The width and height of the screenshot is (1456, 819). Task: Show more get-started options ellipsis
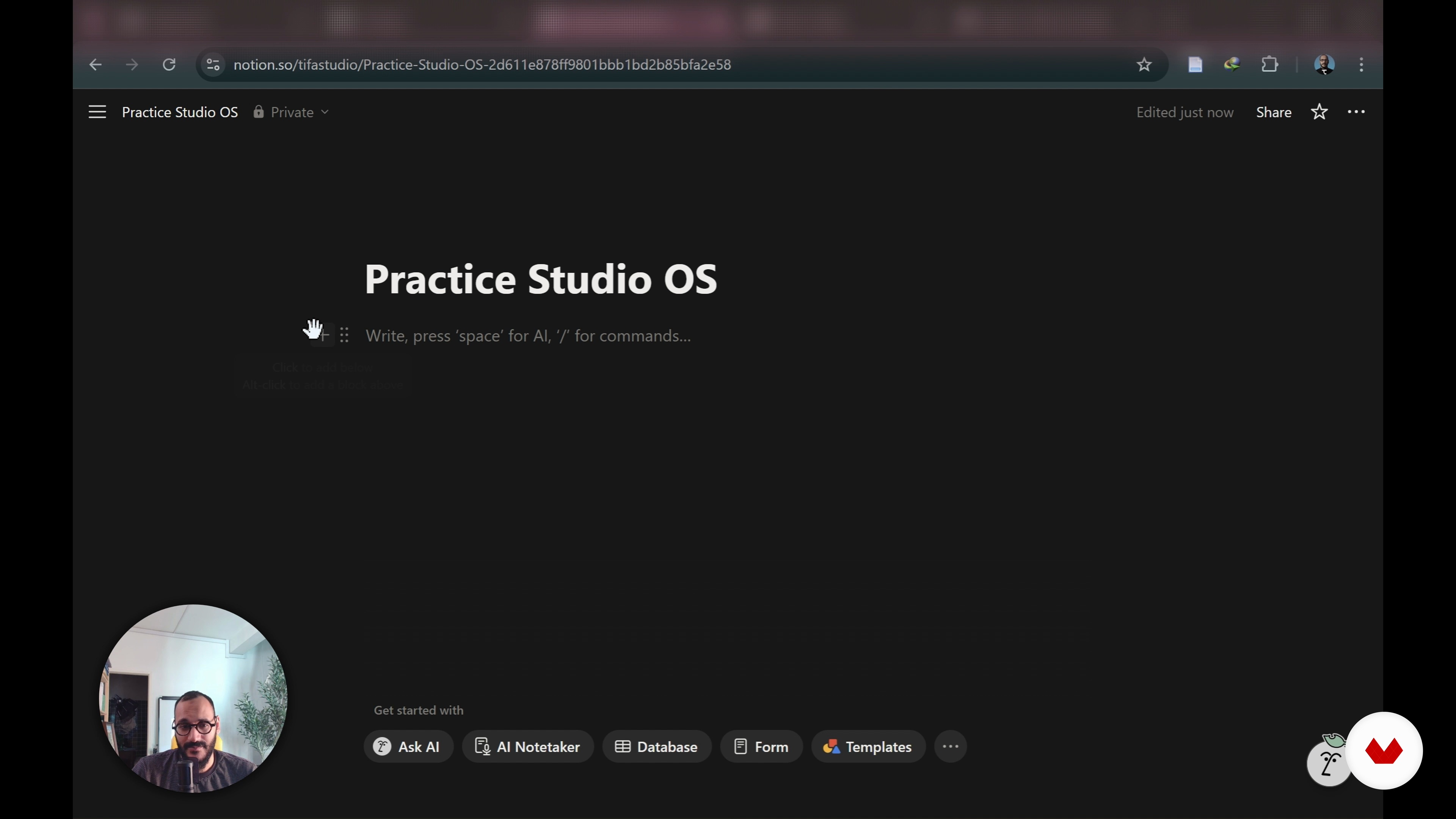click(951, 747)
